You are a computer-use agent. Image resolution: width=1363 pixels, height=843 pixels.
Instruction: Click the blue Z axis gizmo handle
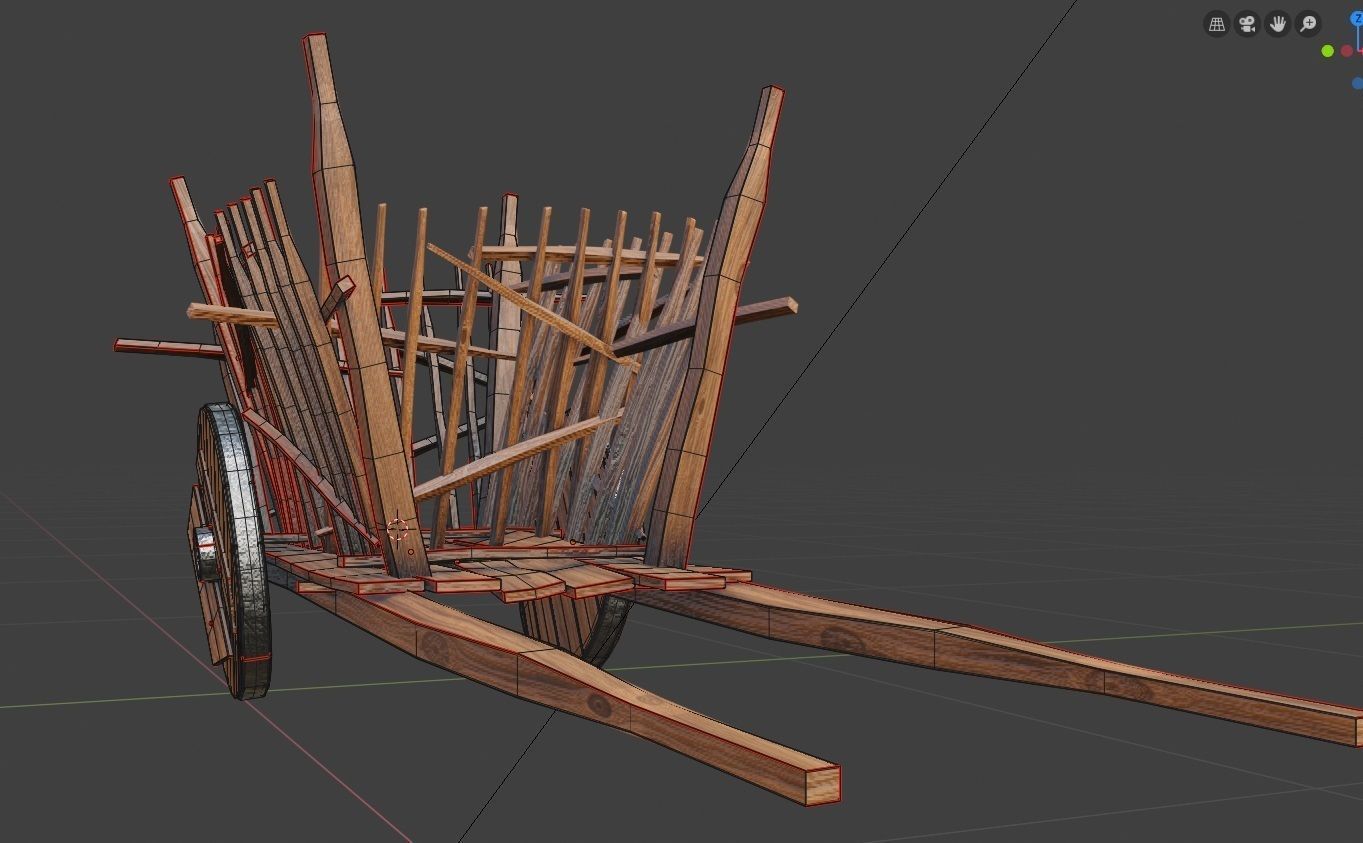click(x=1357, y=19)
